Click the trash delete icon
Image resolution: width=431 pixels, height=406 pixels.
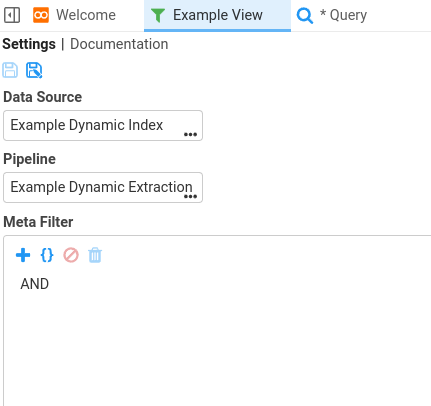pyautogui.click(x=95, y=255)
